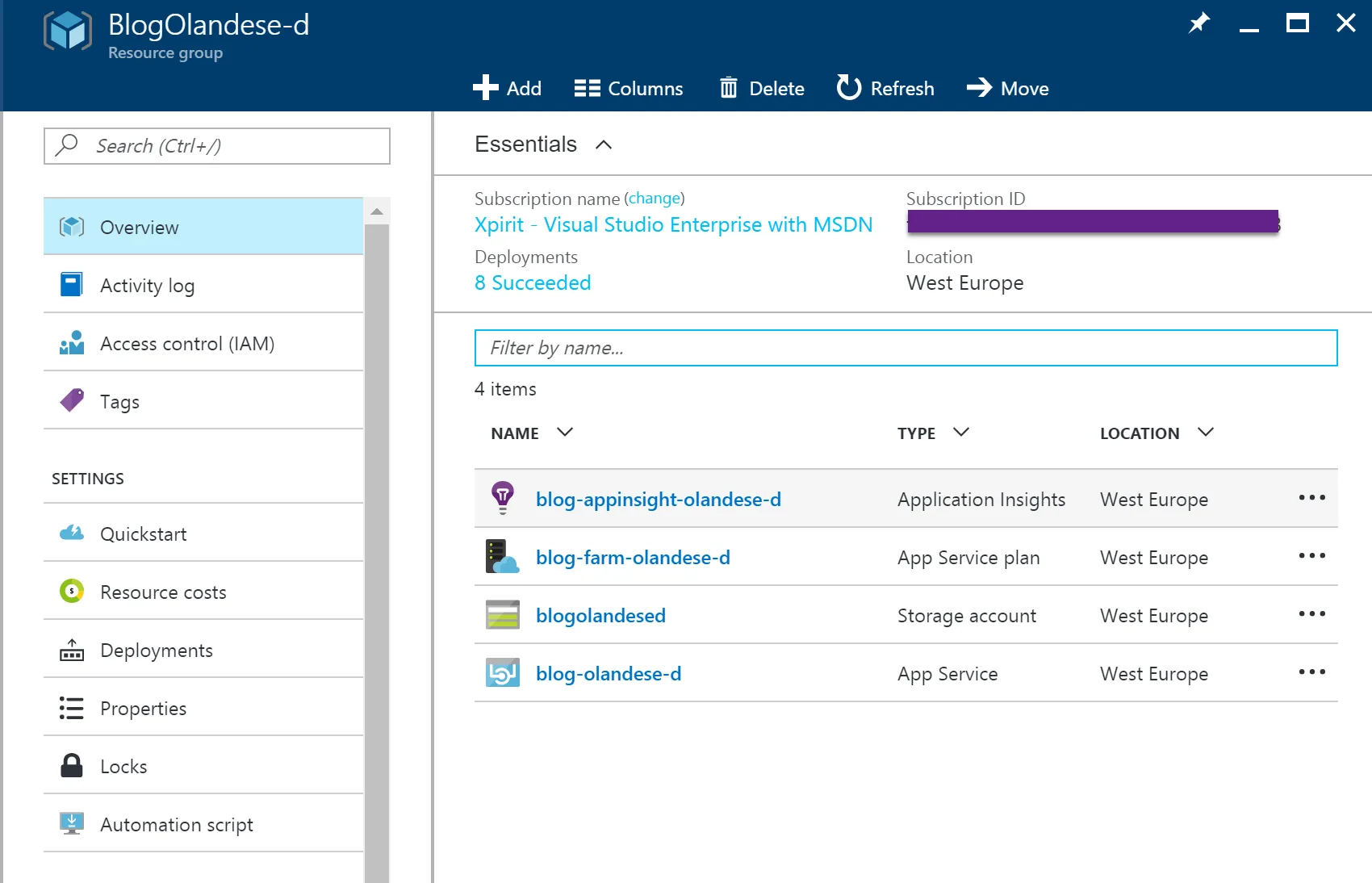Image resolution: width=1372 pixels, height=883 pixels.
Task: Click the Add plus icon
Action: click(485, 87)
